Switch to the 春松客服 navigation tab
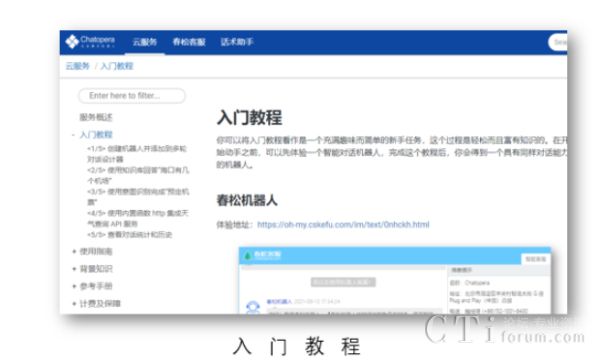This screenshot has width=600, height=360. (x=189, y=42)
